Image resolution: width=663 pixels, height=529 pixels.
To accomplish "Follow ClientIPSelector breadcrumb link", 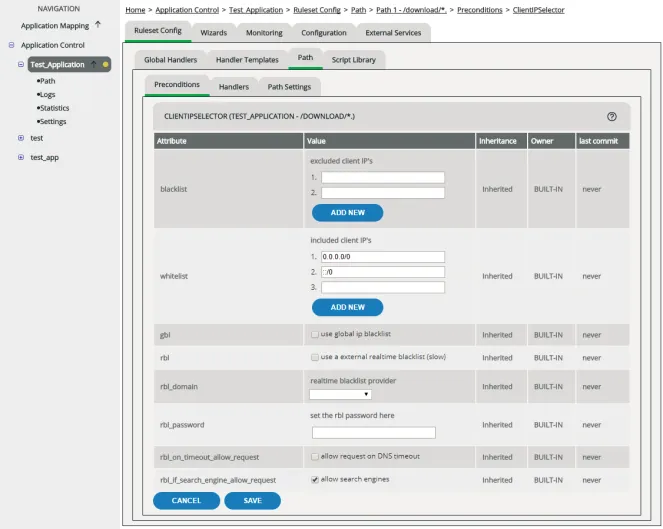I will (x=539, y=10).
